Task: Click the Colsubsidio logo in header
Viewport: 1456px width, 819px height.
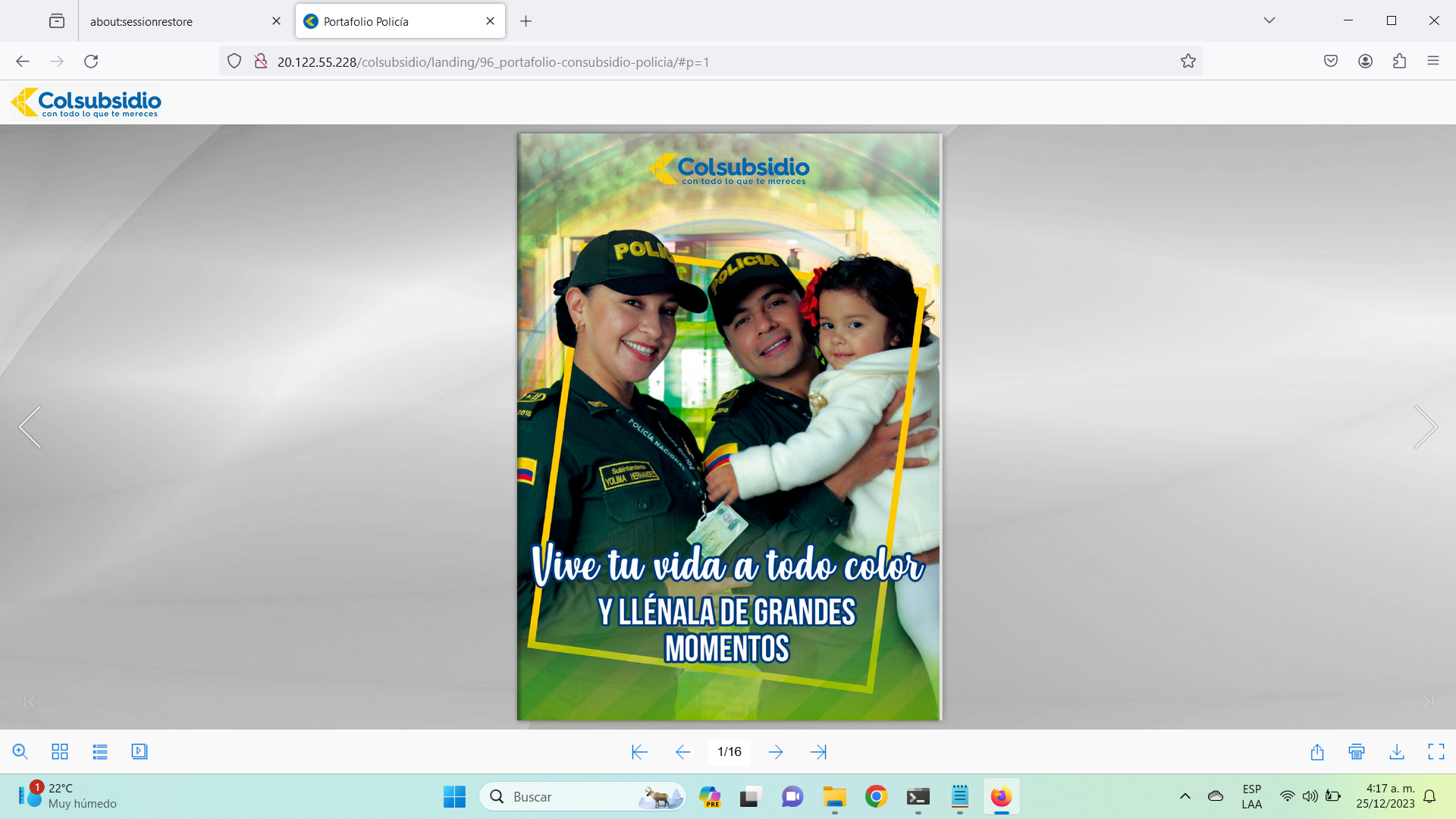Action: [x=86, y=102]
